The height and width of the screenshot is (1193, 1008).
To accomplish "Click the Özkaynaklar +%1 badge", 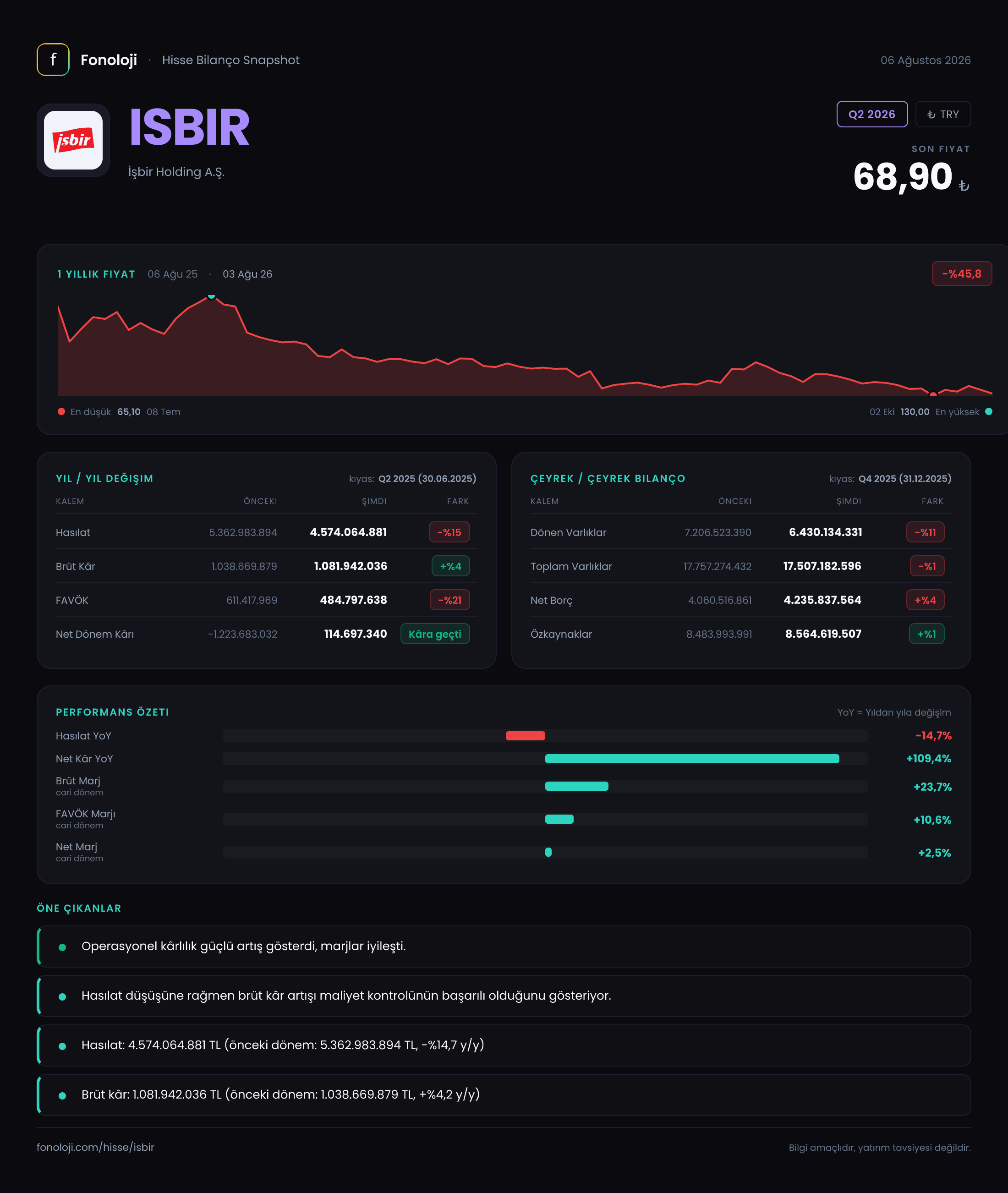I will [x=926, y=634].
